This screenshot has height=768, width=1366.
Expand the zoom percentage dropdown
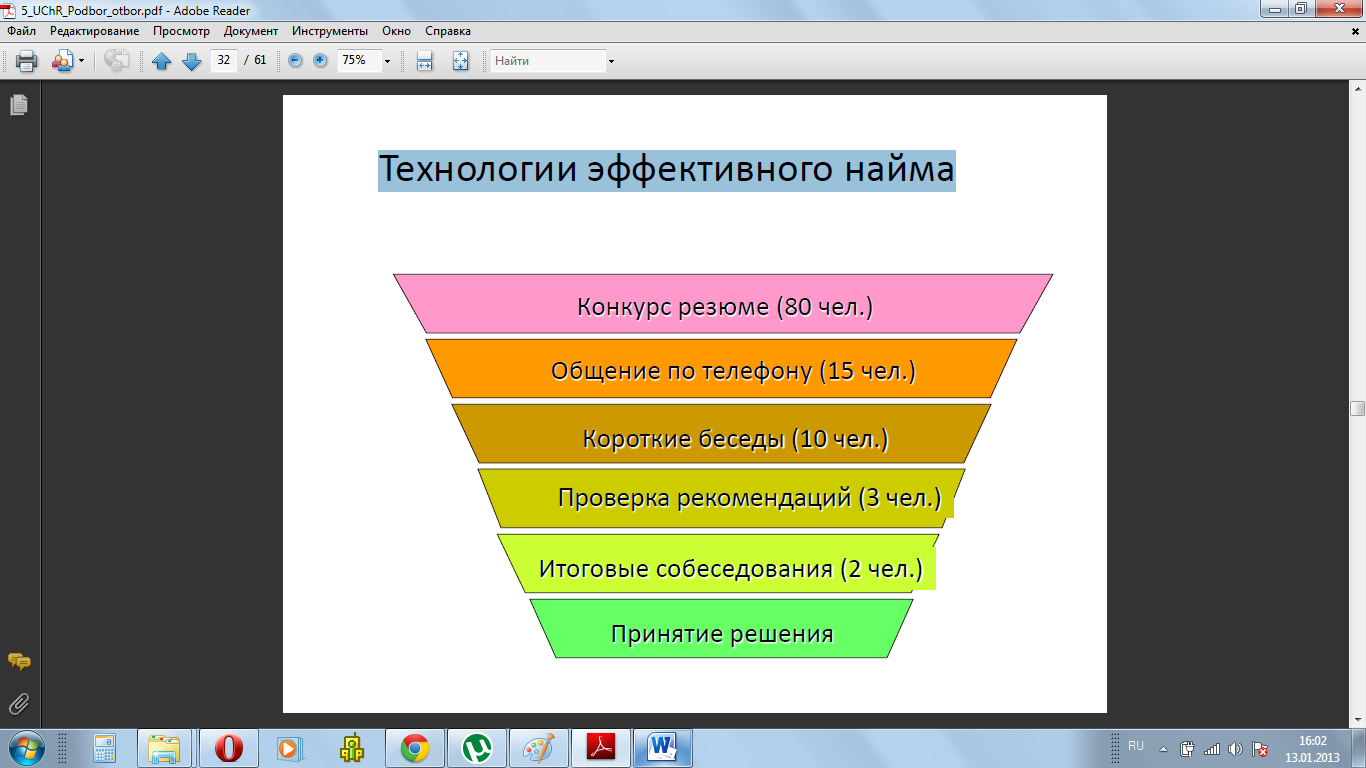(x=387, y=61)
